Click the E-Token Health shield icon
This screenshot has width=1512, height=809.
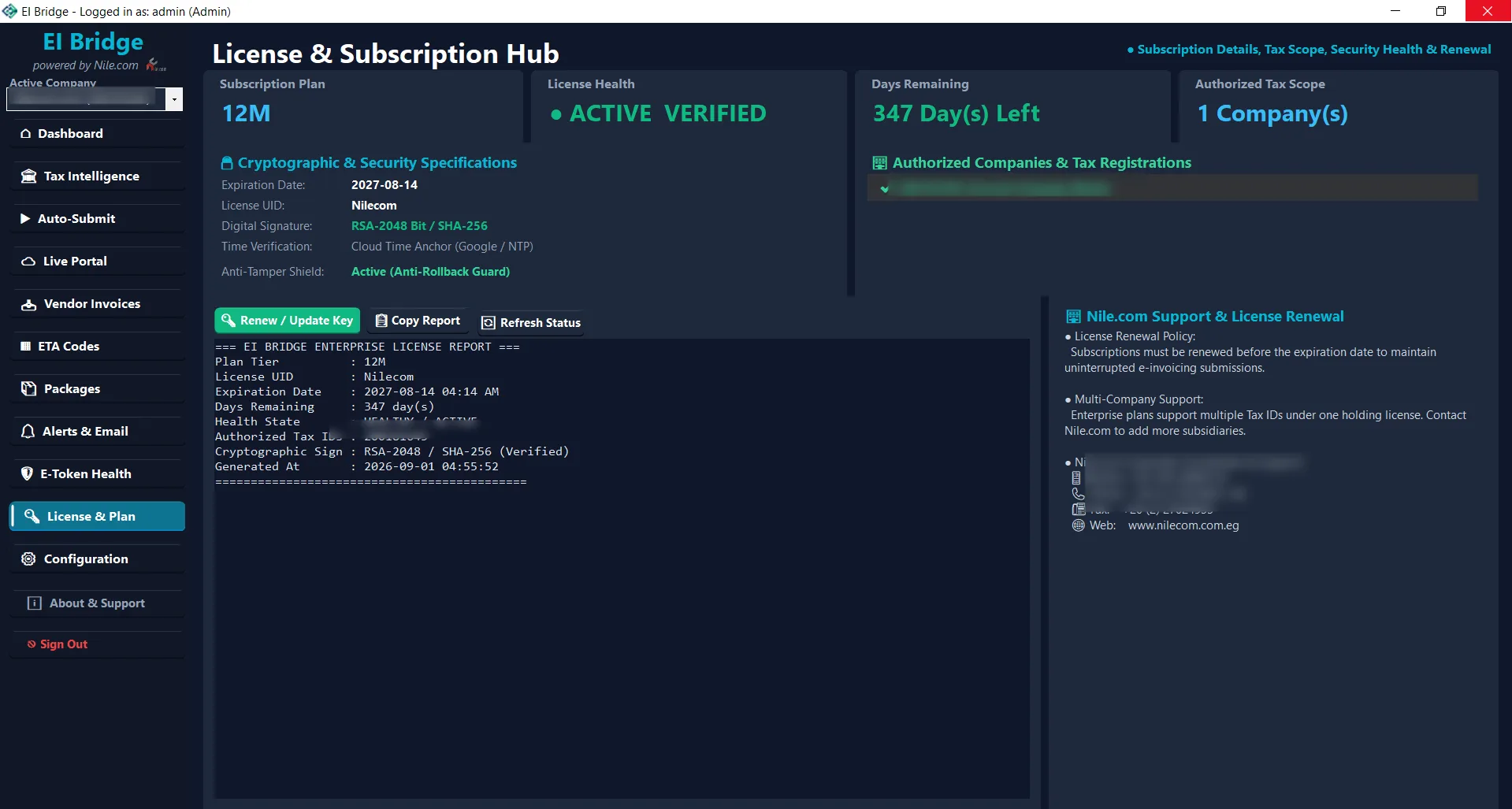tap(27, 474)
